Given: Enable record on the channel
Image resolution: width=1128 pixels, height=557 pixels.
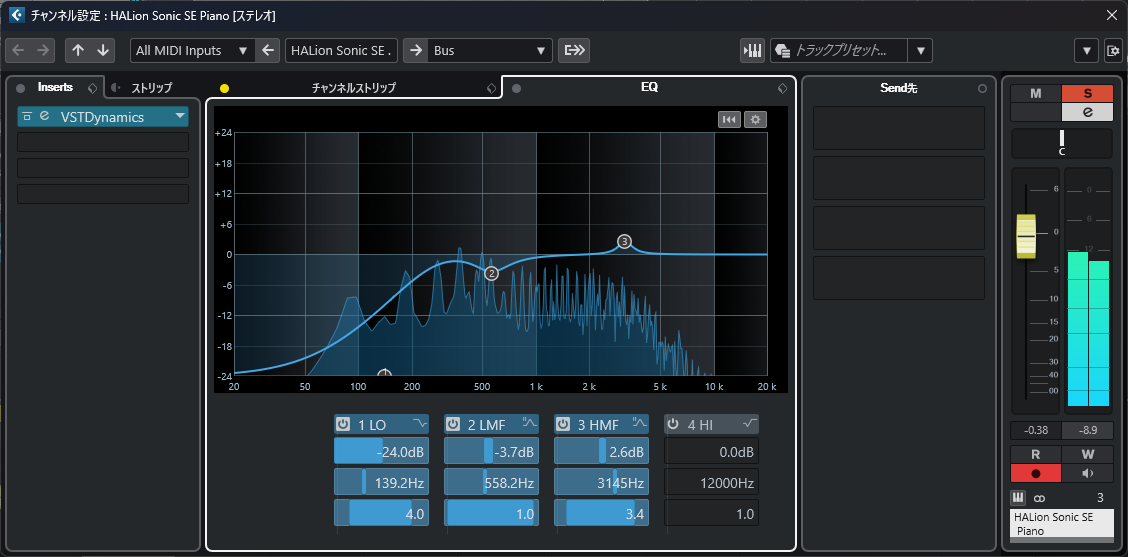Looking at the screenshot, I should coord(1036,473).
